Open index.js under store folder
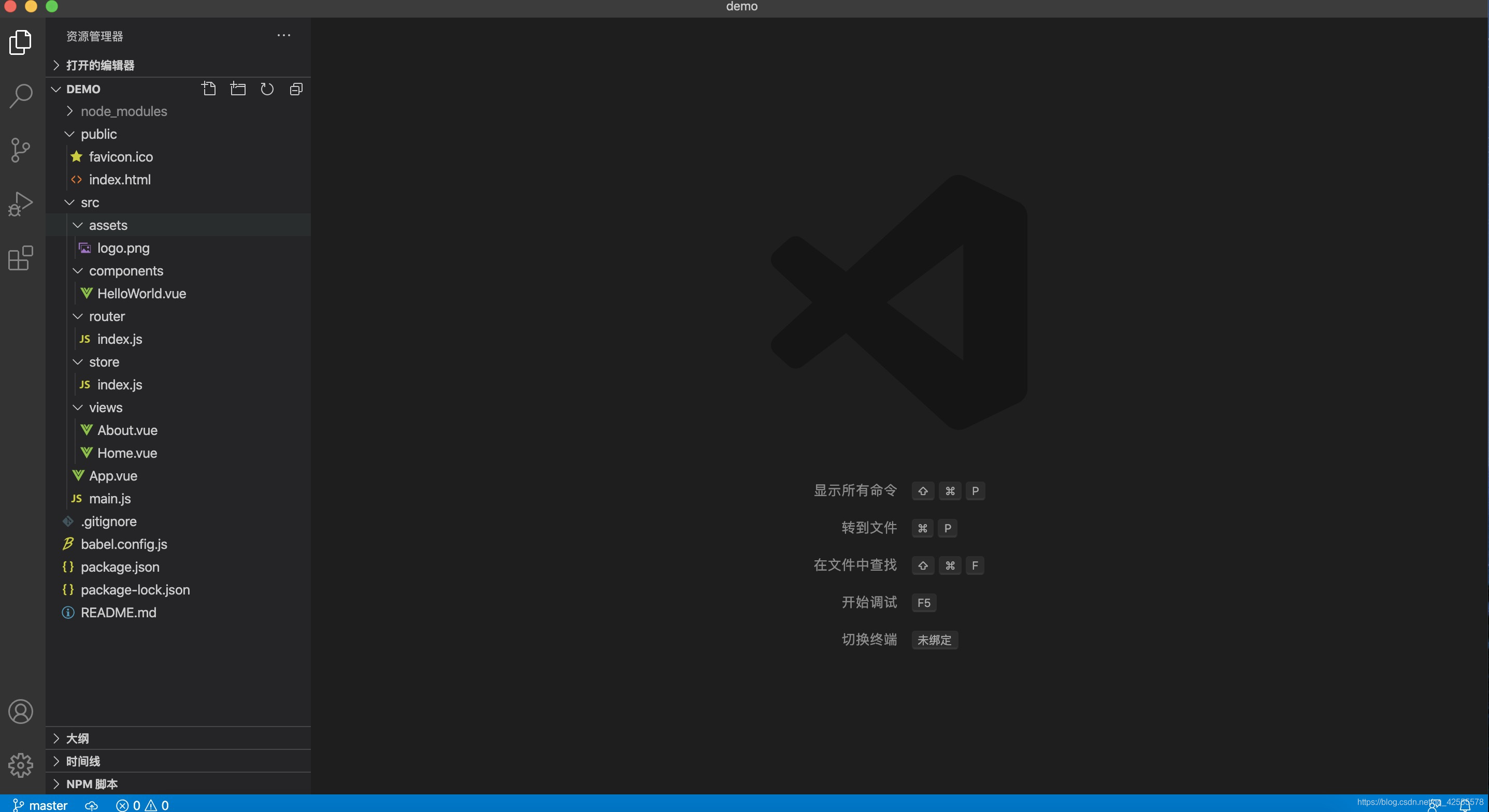Image resolution: width=1489 pixels, height=812 pixels. pyautogui.click(x=178, y=385)
